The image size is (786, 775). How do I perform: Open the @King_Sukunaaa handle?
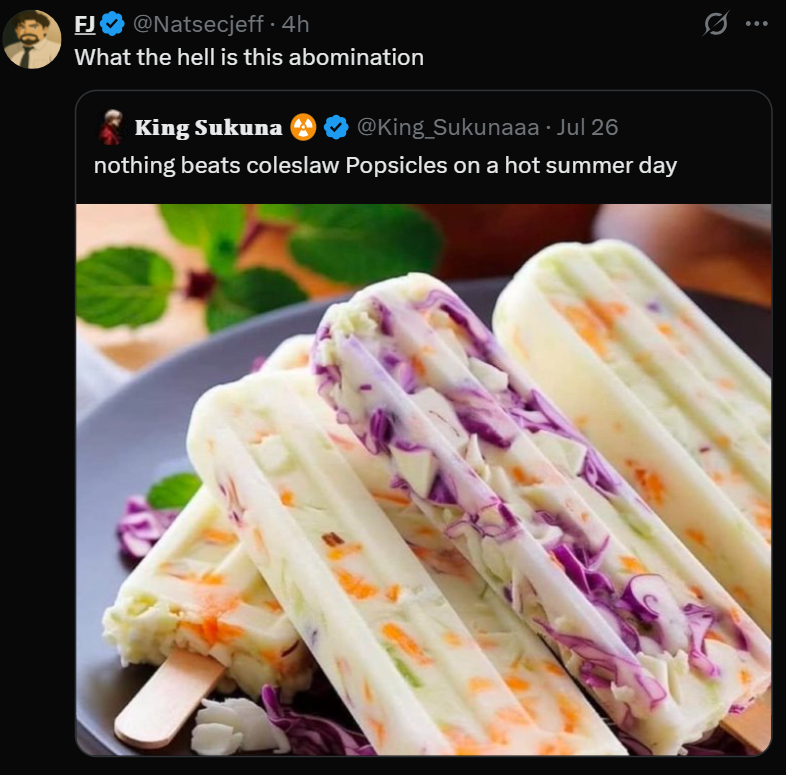click(x=448, y=127)
